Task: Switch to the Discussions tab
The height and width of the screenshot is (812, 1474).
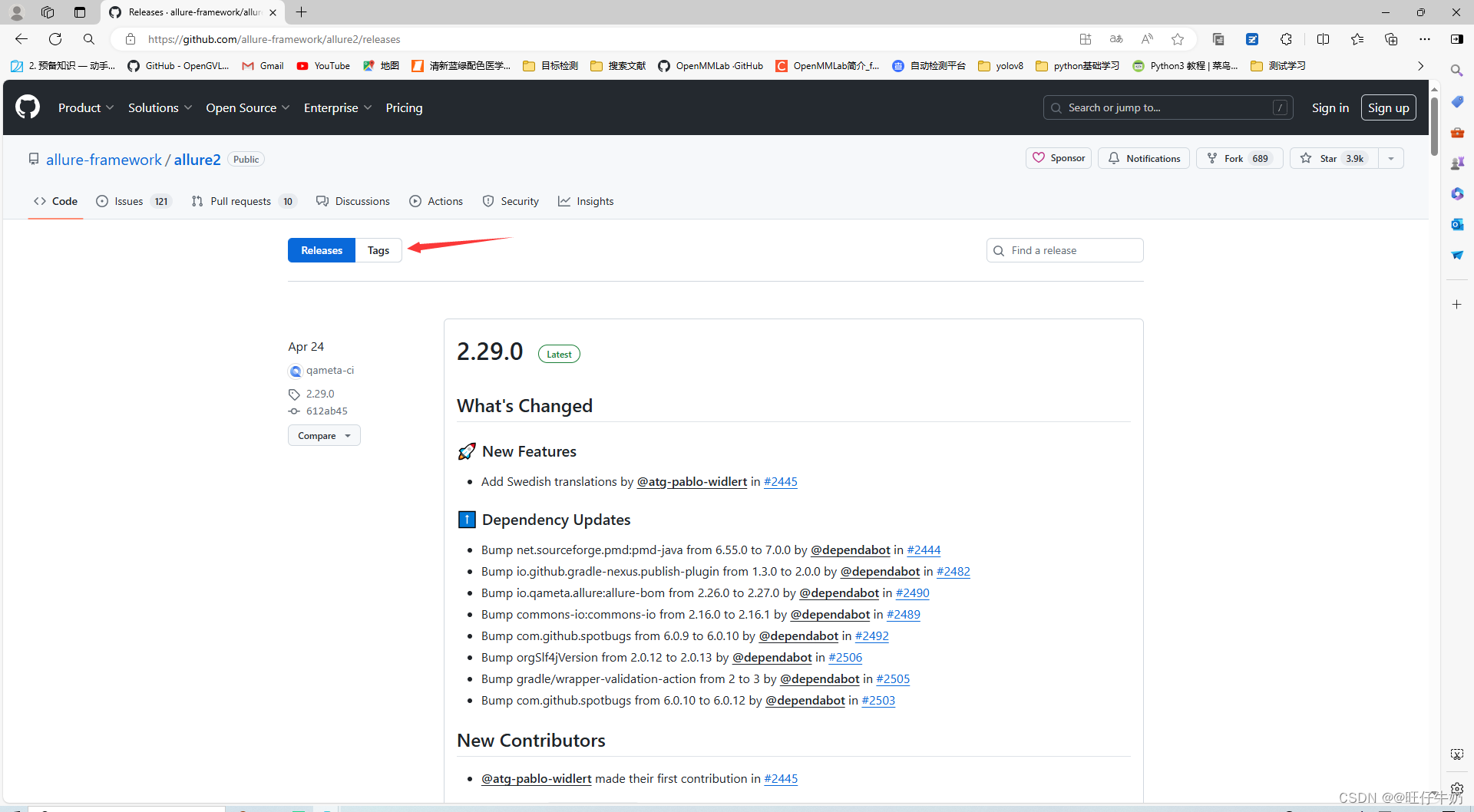Action: click(x=353, y=201)
